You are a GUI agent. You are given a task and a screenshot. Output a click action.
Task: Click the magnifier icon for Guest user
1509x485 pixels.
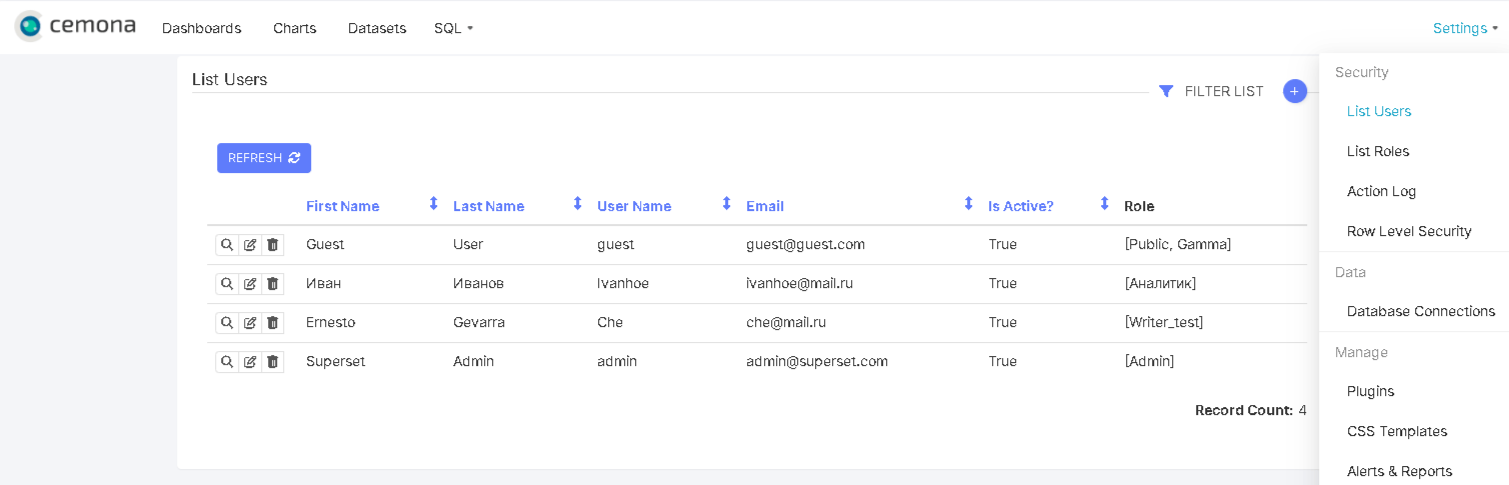pyautogui.click(x=227, y=245)
